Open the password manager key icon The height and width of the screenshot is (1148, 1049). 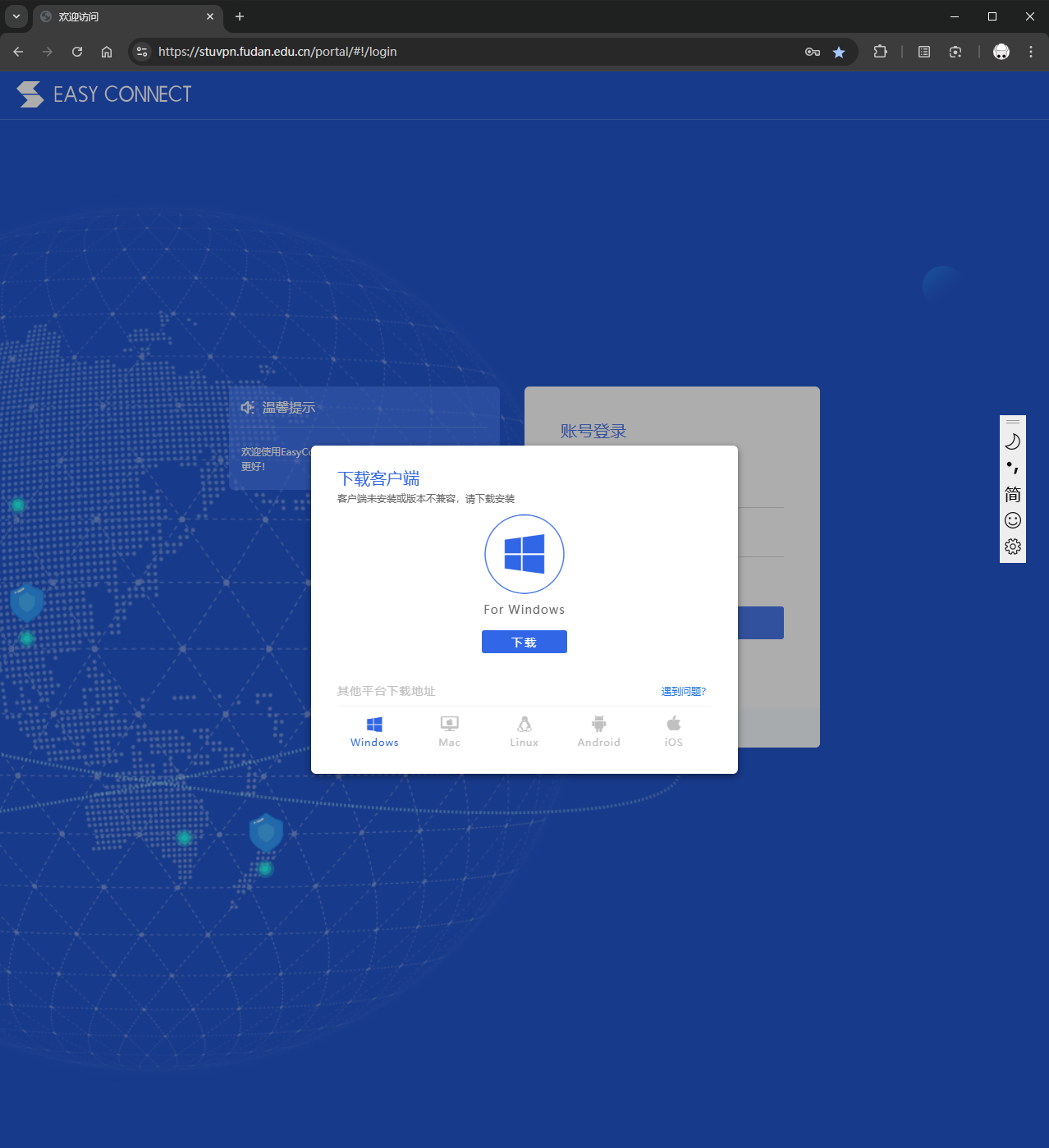[812, 52]
